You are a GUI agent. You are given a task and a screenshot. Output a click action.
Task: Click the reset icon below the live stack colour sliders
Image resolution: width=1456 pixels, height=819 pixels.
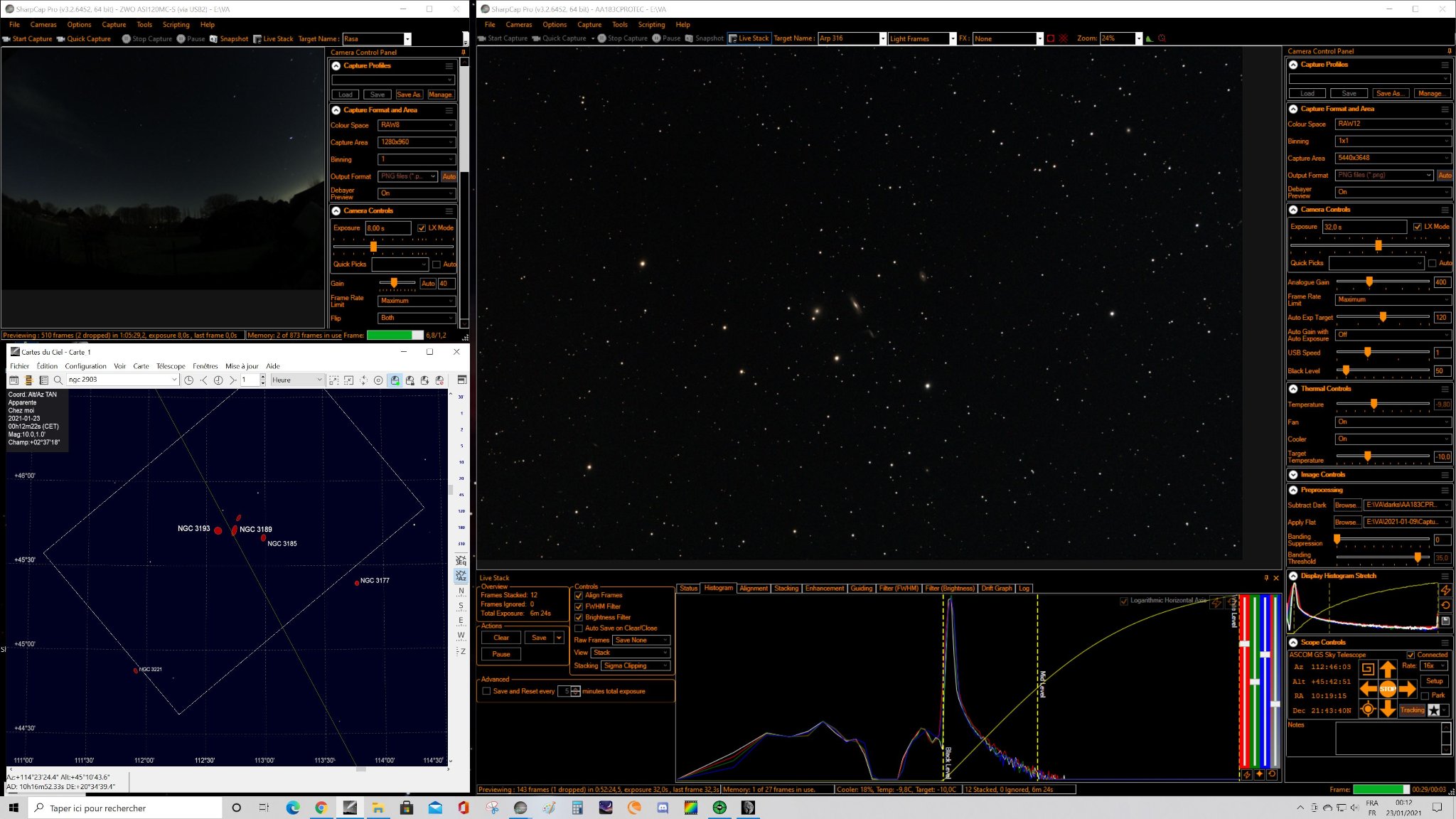(1272, 774)
